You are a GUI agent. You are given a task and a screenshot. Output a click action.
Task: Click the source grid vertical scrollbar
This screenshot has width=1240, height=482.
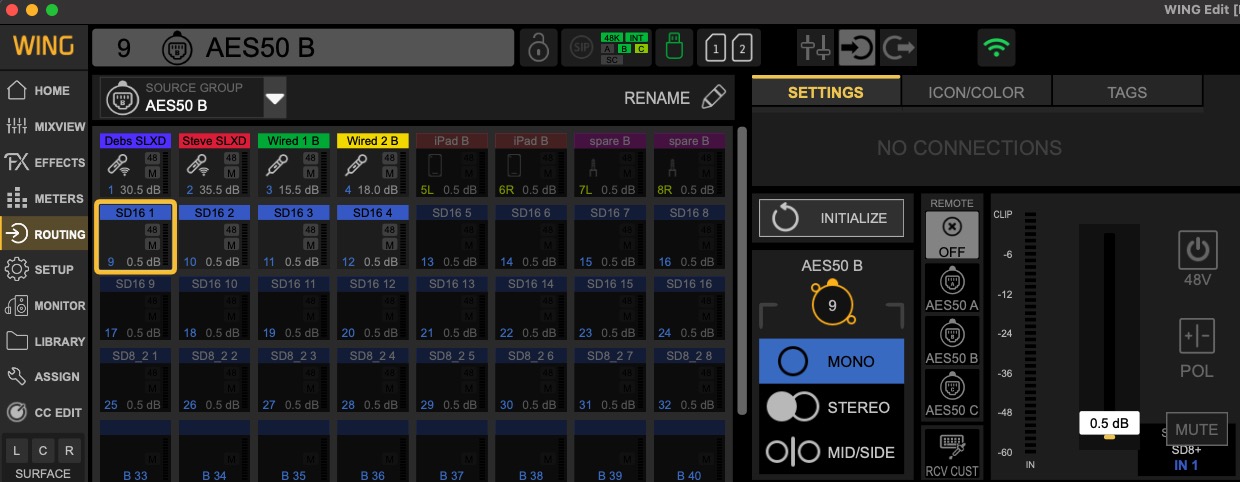pos(741,270)
